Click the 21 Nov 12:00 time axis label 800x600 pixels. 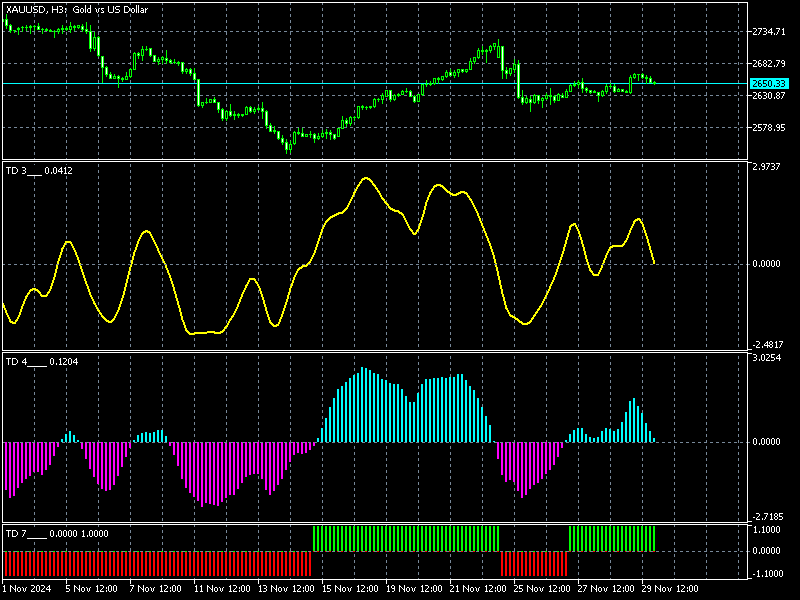pyautogui.click(x=479, y=589)
